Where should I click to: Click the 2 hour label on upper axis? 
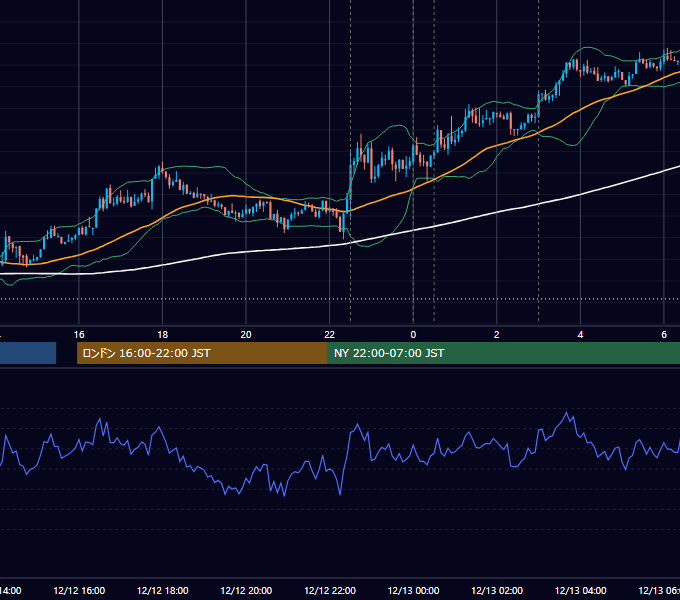point(497,335)
